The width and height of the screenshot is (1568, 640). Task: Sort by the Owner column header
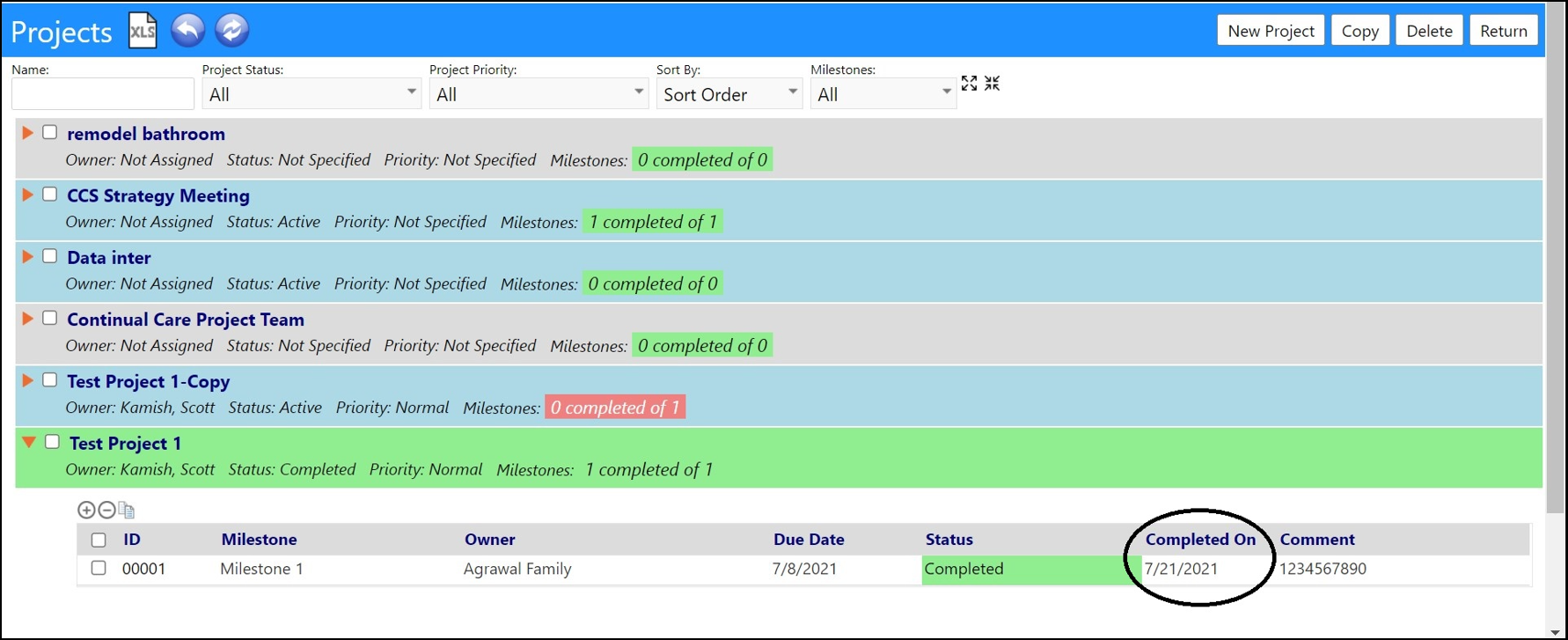pyautogui.click(x=490, y=540)
